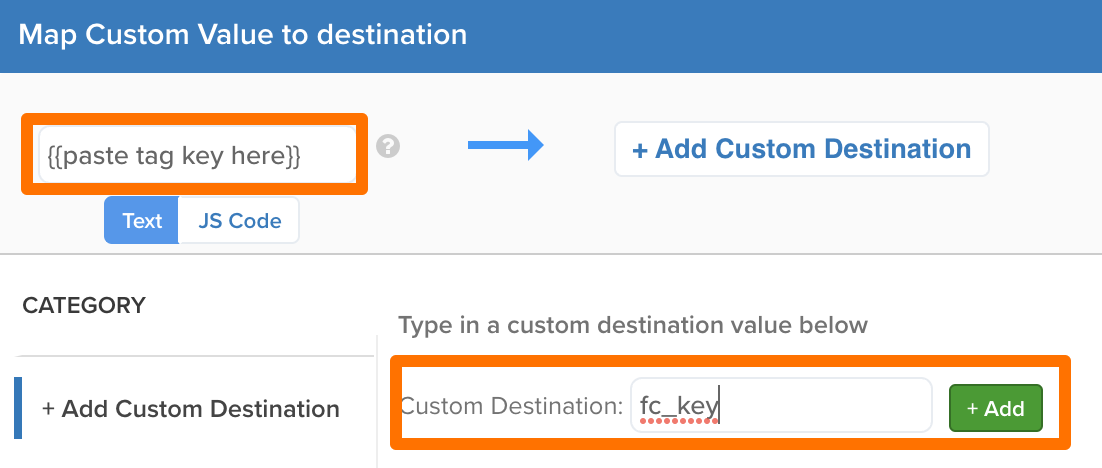This screenshot has height=468, width=1102.
Task: Click the plus sign in the sidebar item
Action: point(48,409)
